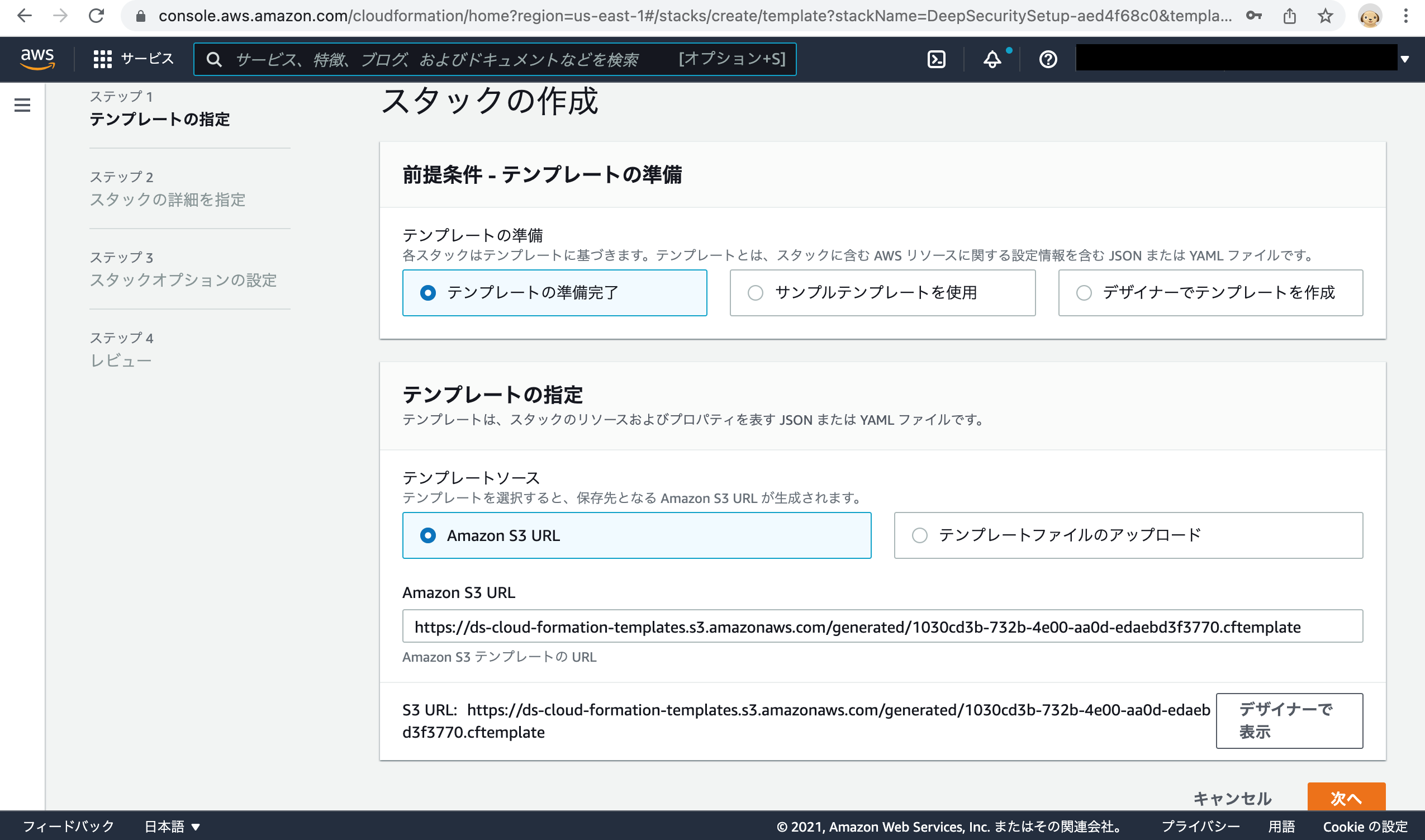
Task: Open the help question-mark menu
Action: (x=1048, y=59)
